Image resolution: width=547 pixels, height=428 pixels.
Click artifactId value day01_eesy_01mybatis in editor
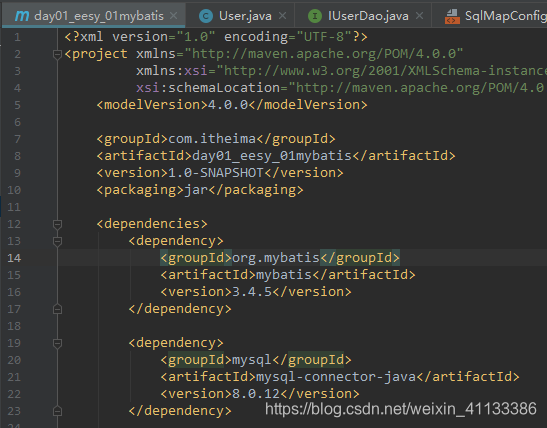point(272,156)
